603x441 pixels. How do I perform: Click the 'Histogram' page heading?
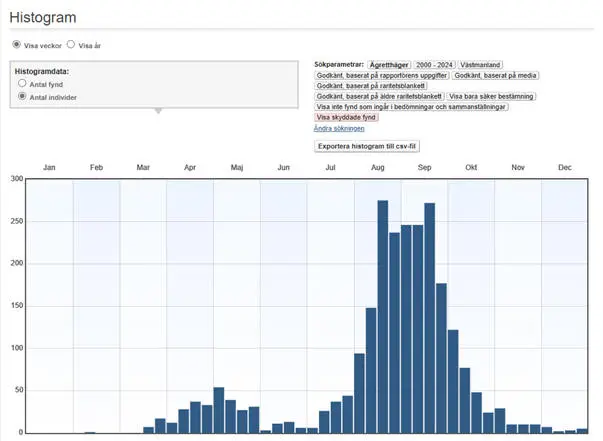43,17
